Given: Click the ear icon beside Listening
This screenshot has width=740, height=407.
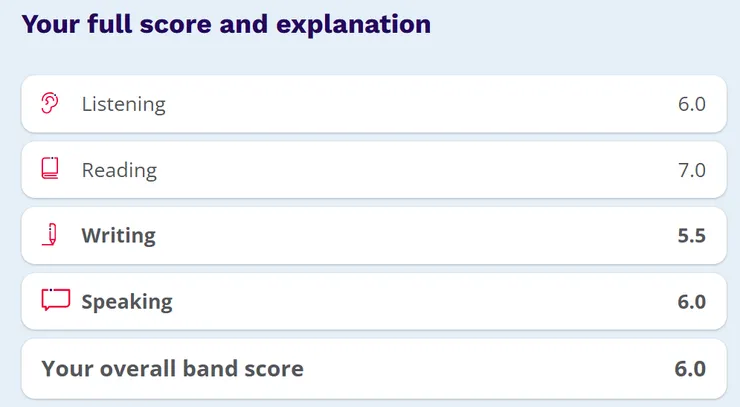Looking at the screenshot, I should click(50, 103).
